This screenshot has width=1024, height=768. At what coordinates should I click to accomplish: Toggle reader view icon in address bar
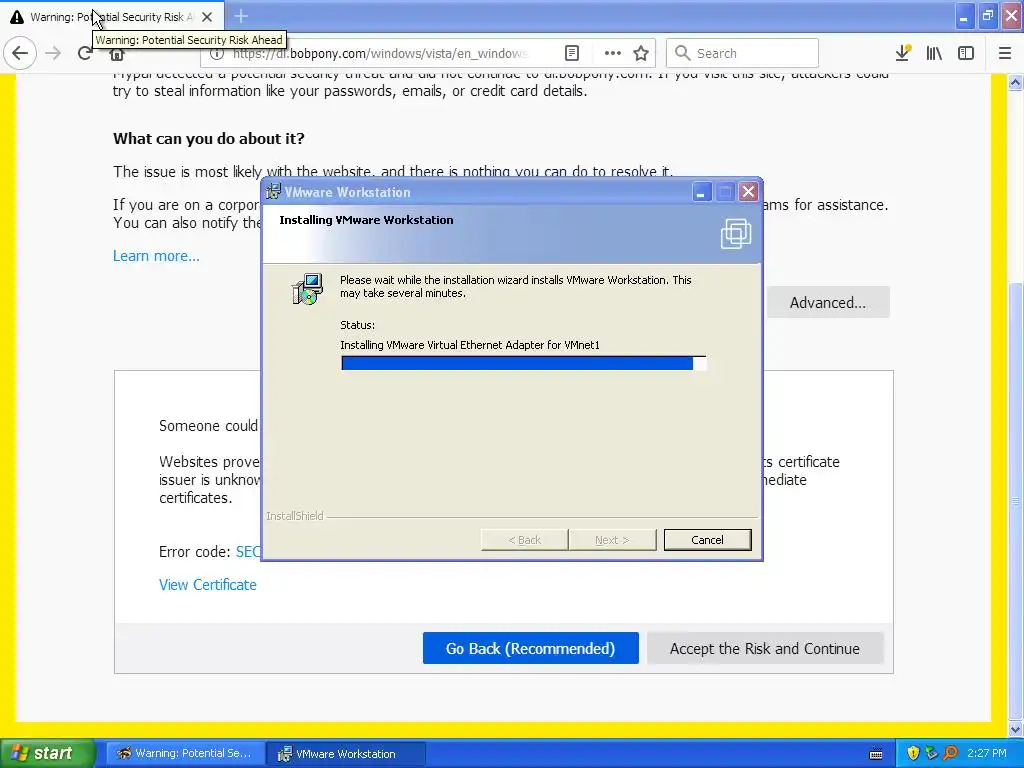pyautogui.click(x=571, y=53)
